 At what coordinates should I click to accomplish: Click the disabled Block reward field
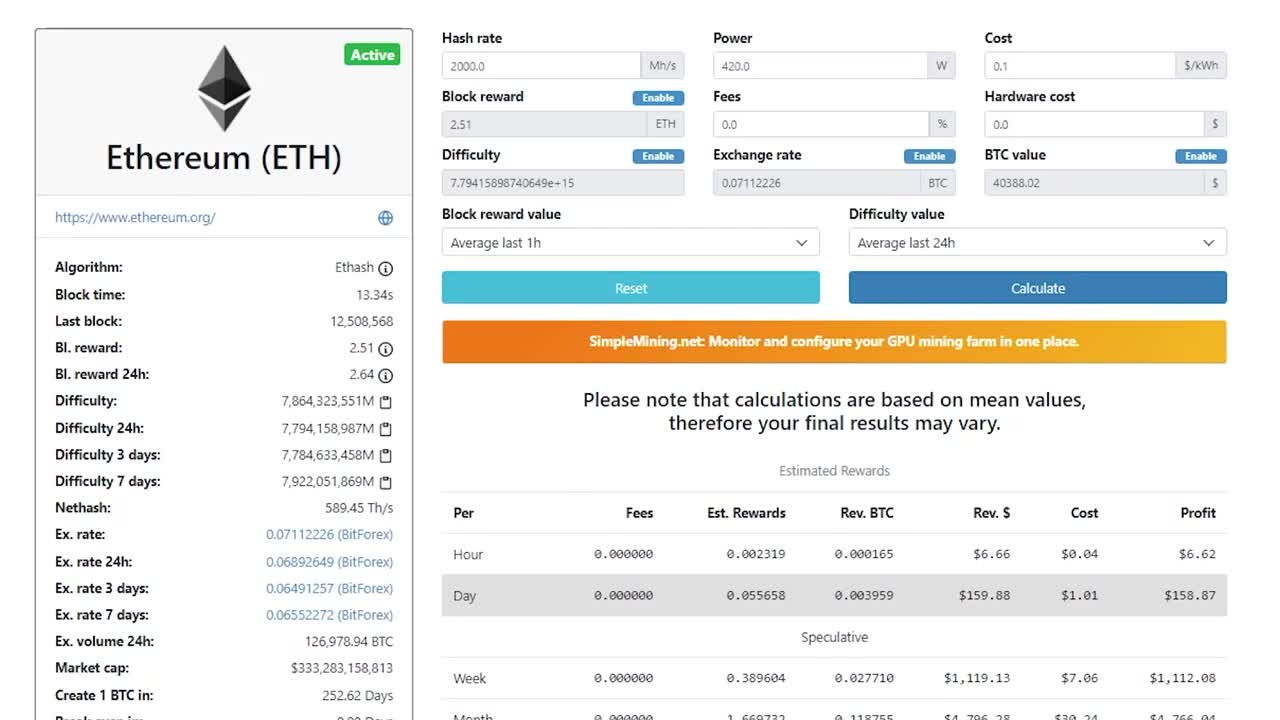[x=544, y=124]
